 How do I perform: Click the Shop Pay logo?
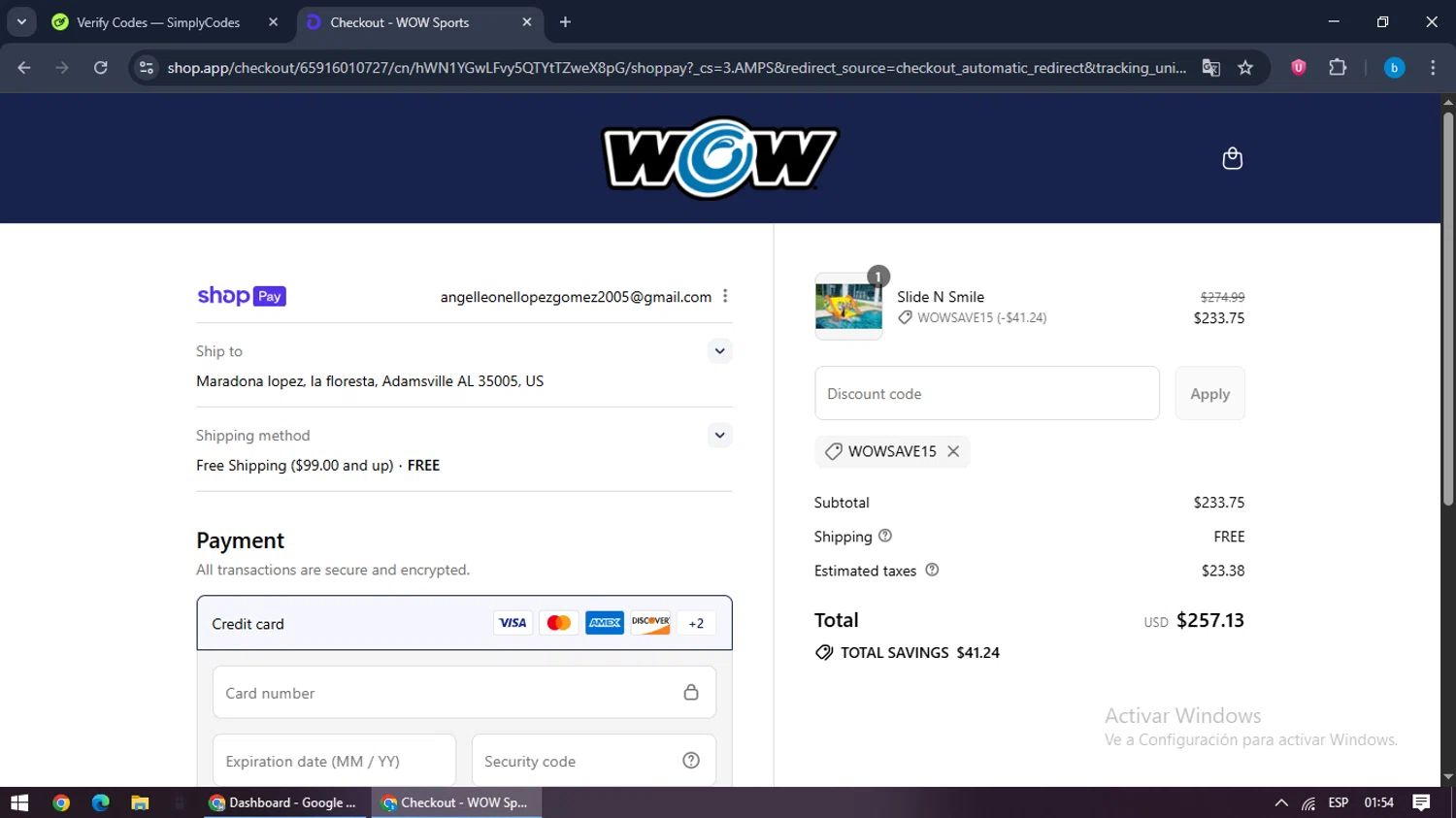coord(242,296)
